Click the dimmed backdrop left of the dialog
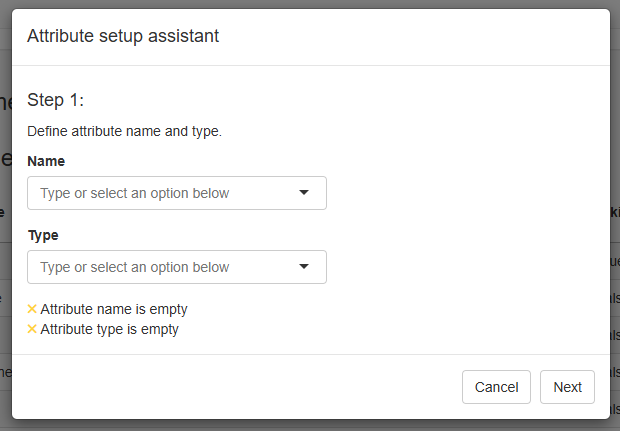The width and height of the screenshot is (620, 431). tap(5, 250)
